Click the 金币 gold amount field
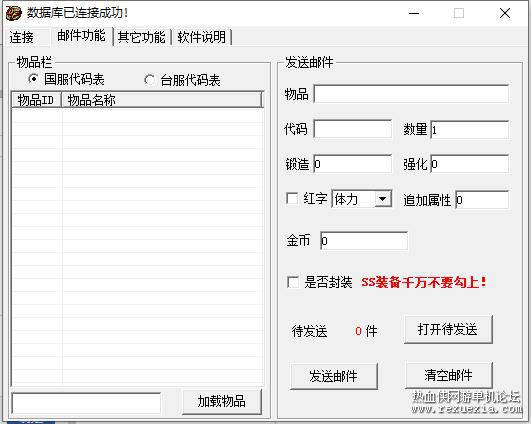The image size is (531, 424). coord(364,241)
